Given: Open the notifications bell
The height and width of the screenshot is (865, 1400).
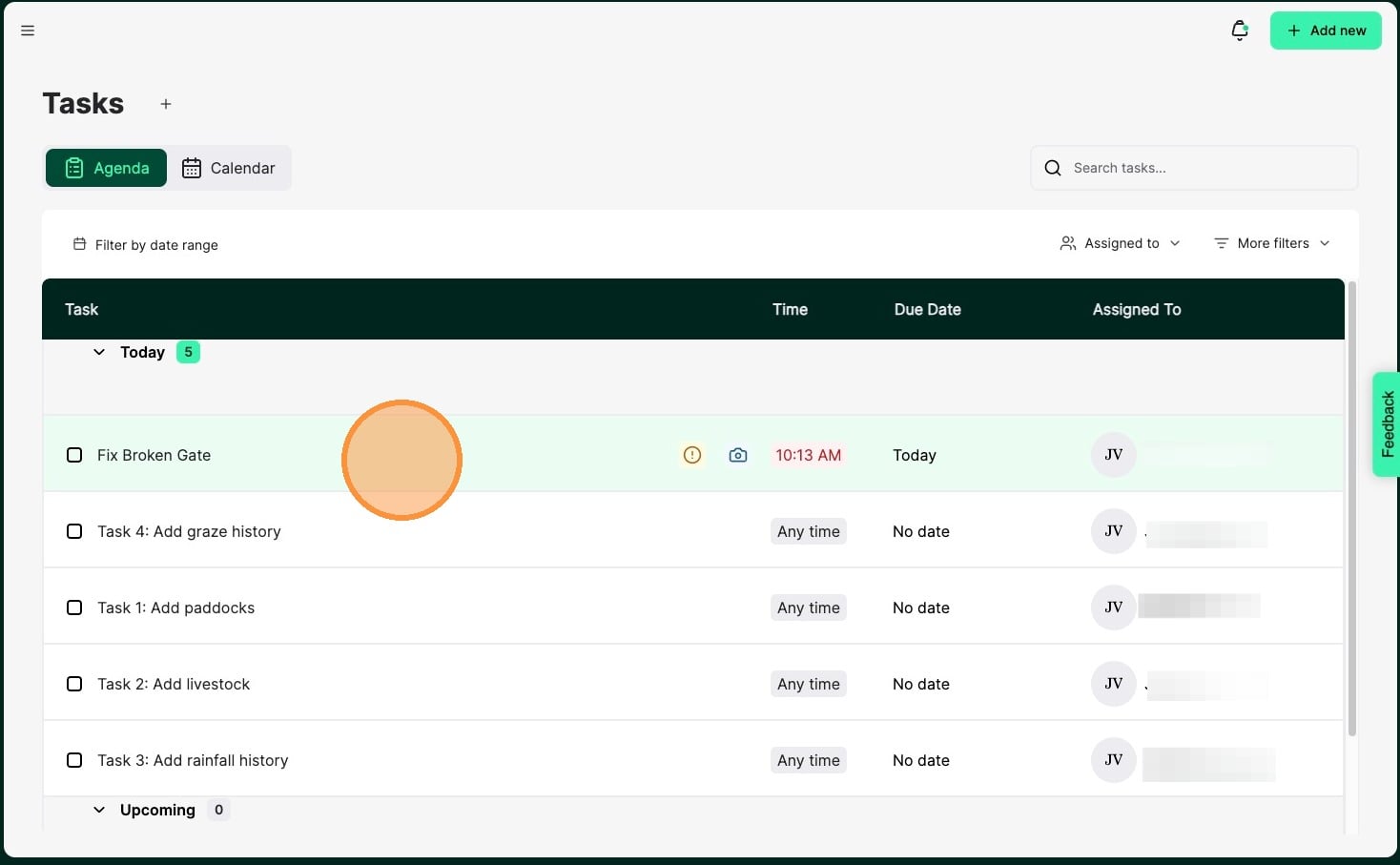Looking at the screenshot, I should 1239,31.
